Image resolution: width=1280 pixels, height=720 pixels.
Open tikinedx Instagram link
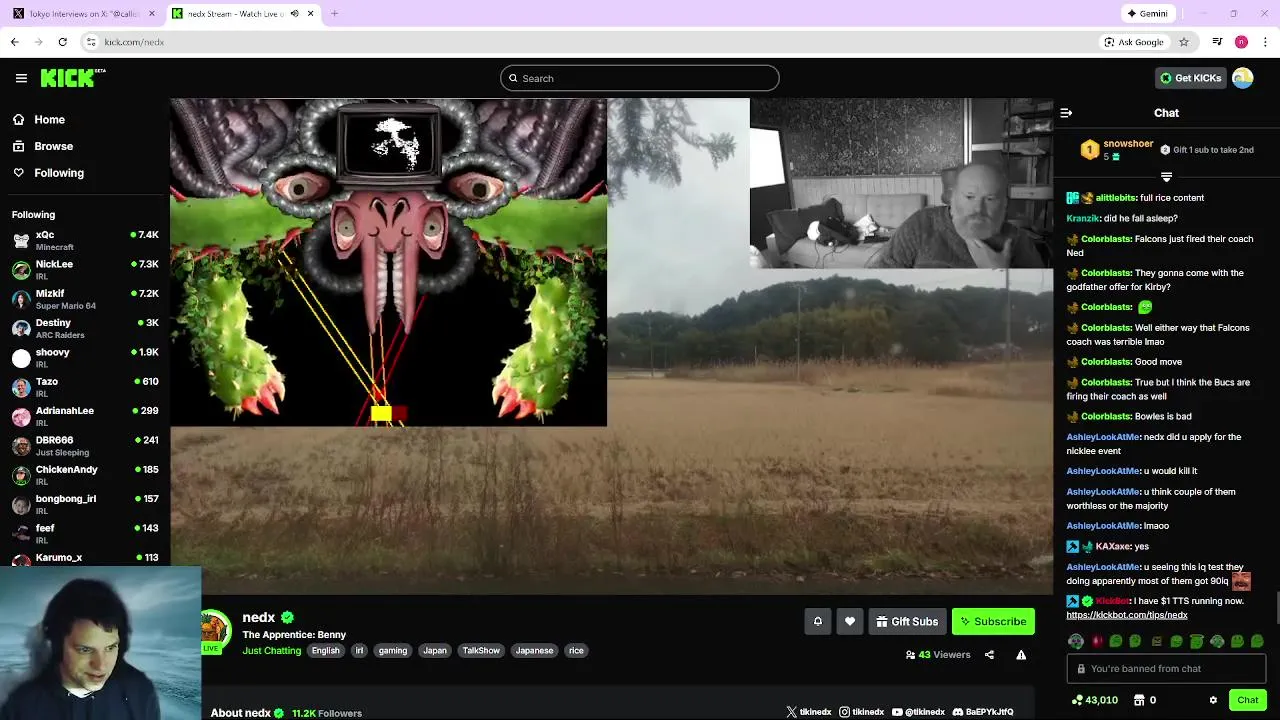click(861, 712)
